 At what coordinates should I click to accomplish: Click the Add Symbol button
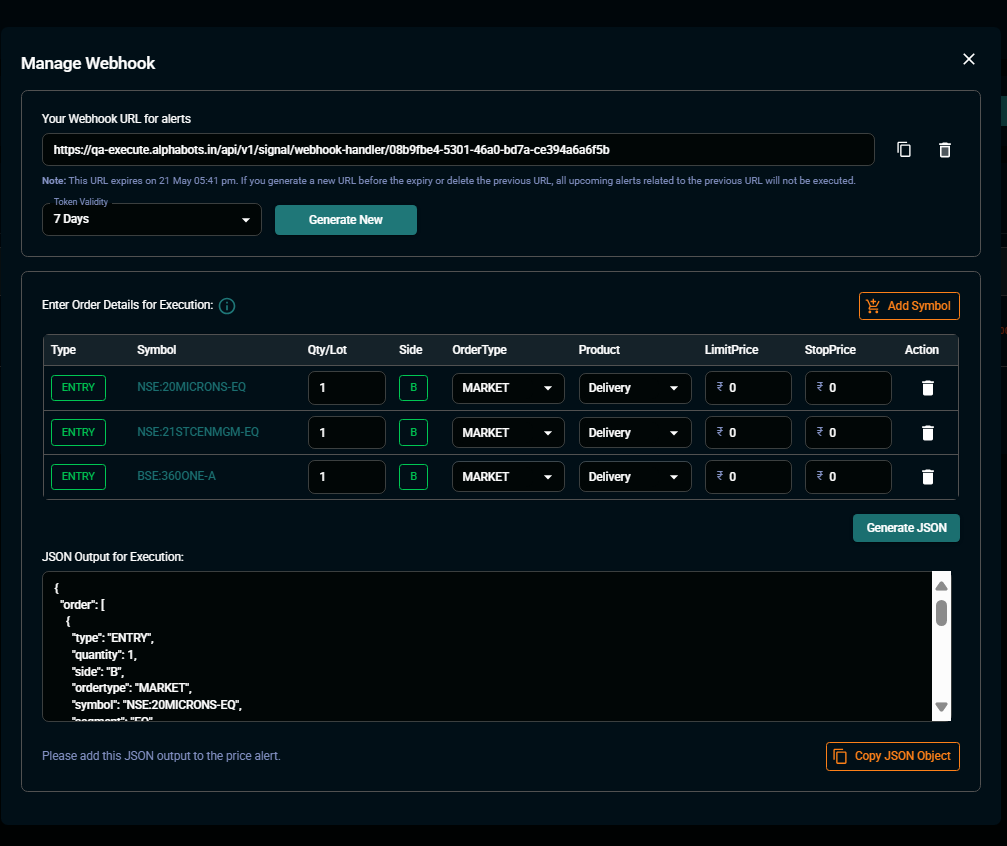tap(909, 305)
